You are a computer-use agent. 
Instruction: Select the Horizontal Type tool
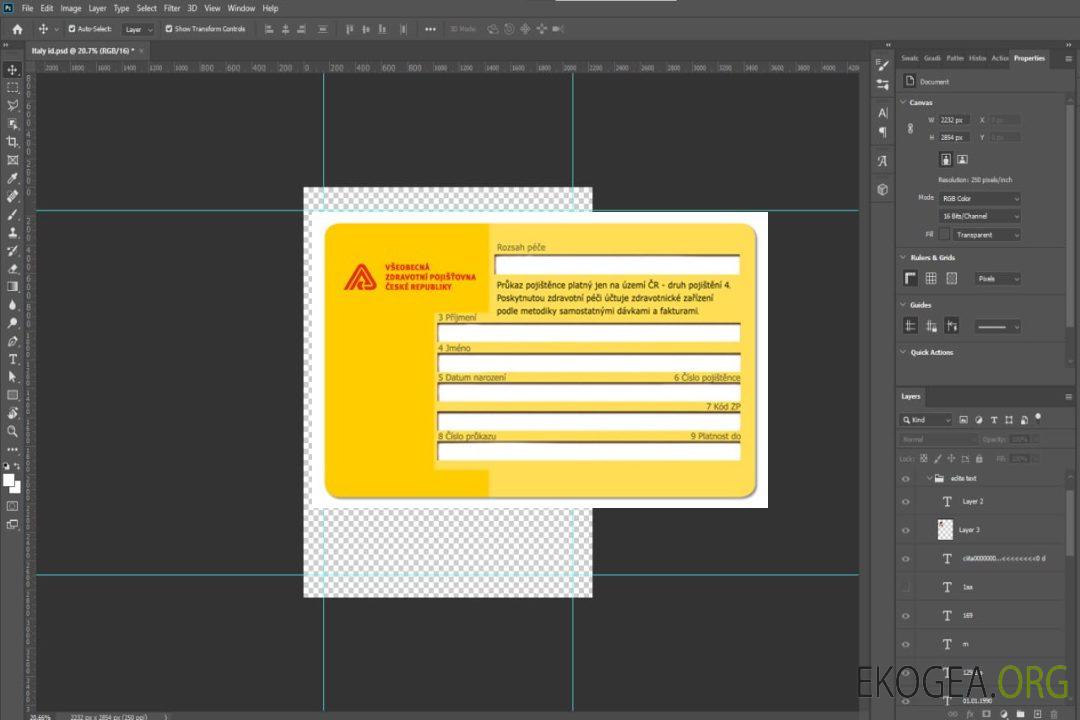click(x=13, y=359)
